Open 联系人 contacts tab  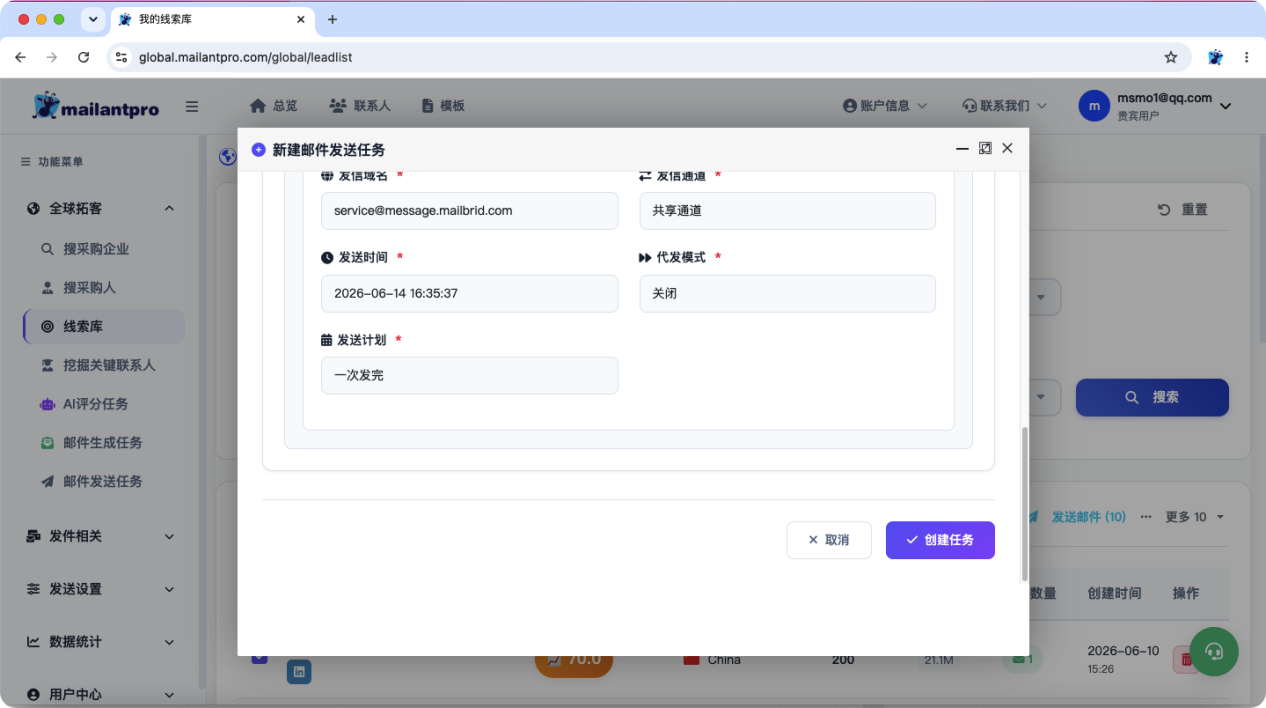pos(360,105)
